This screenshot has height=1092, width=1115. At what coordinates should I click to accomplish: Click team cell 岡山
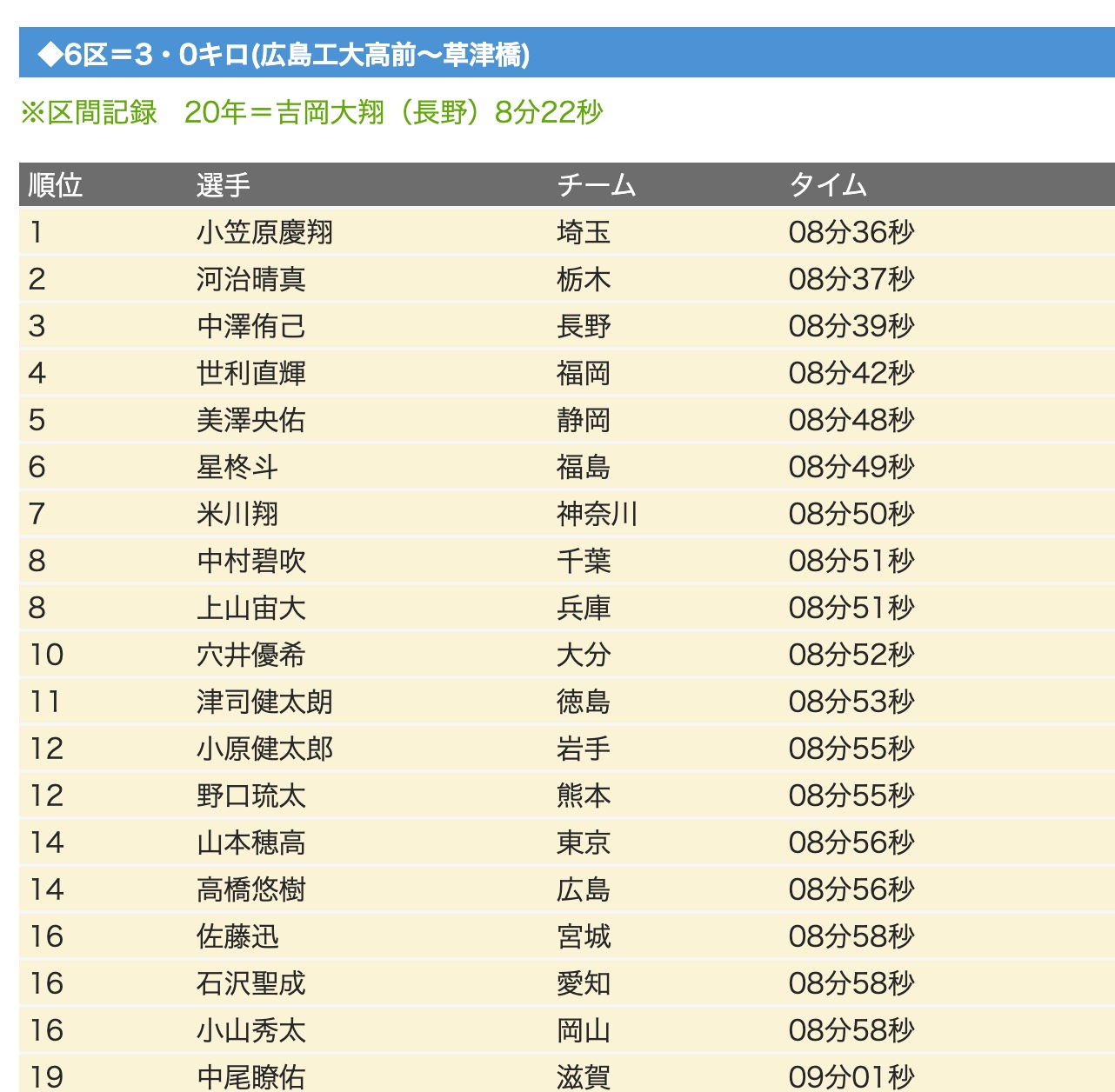[584, 1030]
